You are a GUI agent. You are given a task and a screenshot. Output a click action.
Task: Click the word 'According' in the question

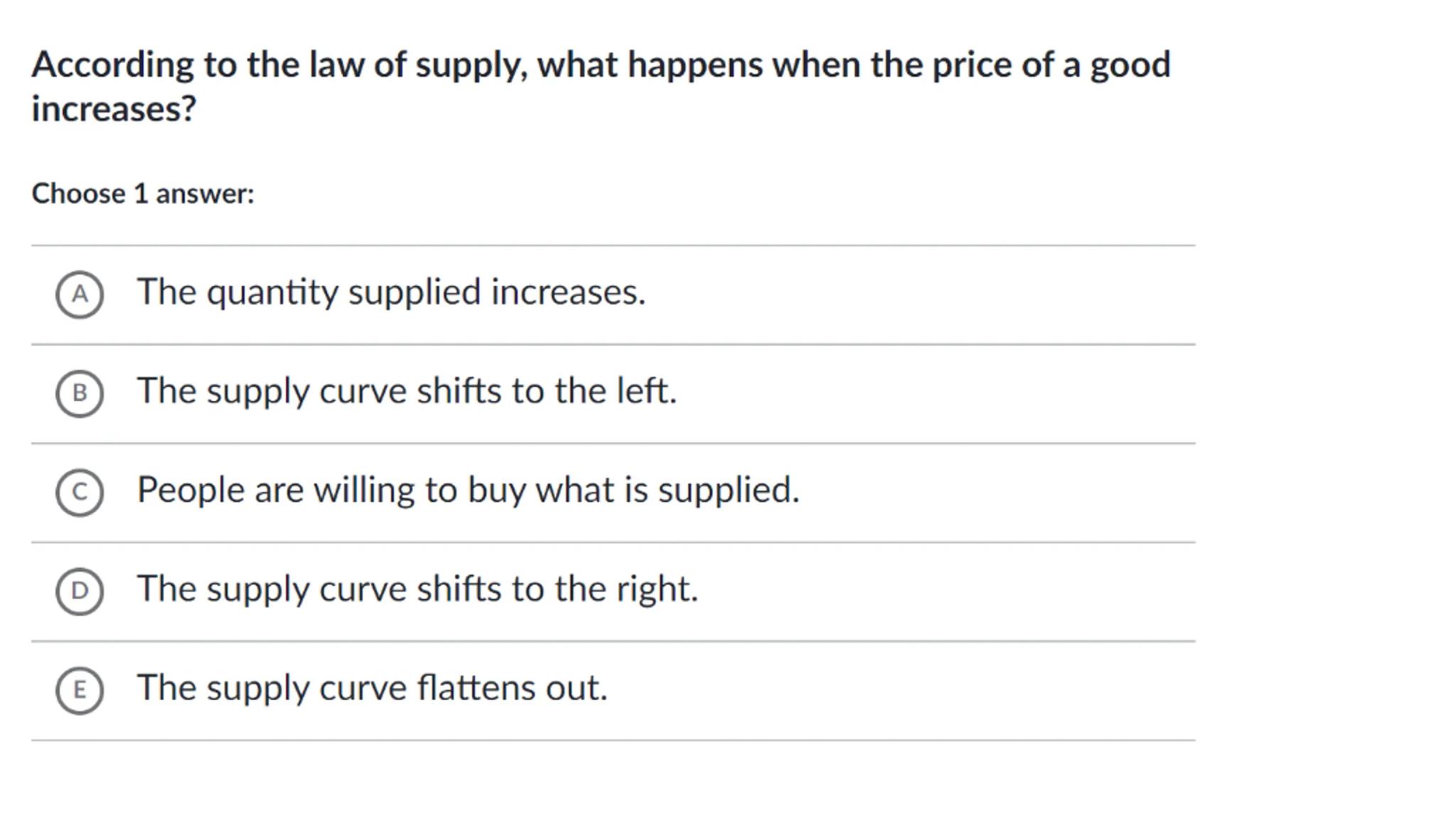[x=112, y=65]
